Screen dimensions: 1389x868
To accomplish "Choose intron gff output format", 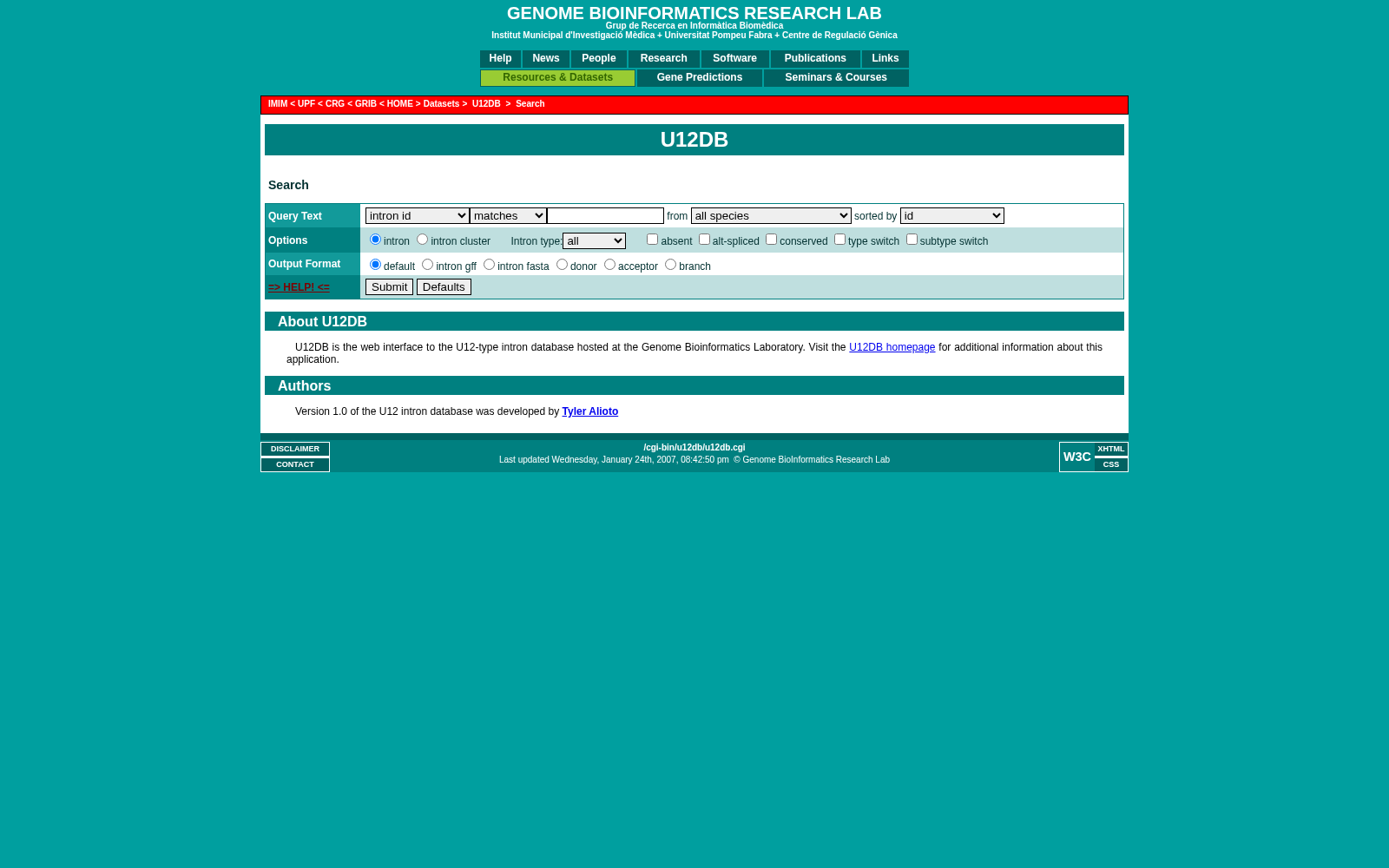I will 427,265.
